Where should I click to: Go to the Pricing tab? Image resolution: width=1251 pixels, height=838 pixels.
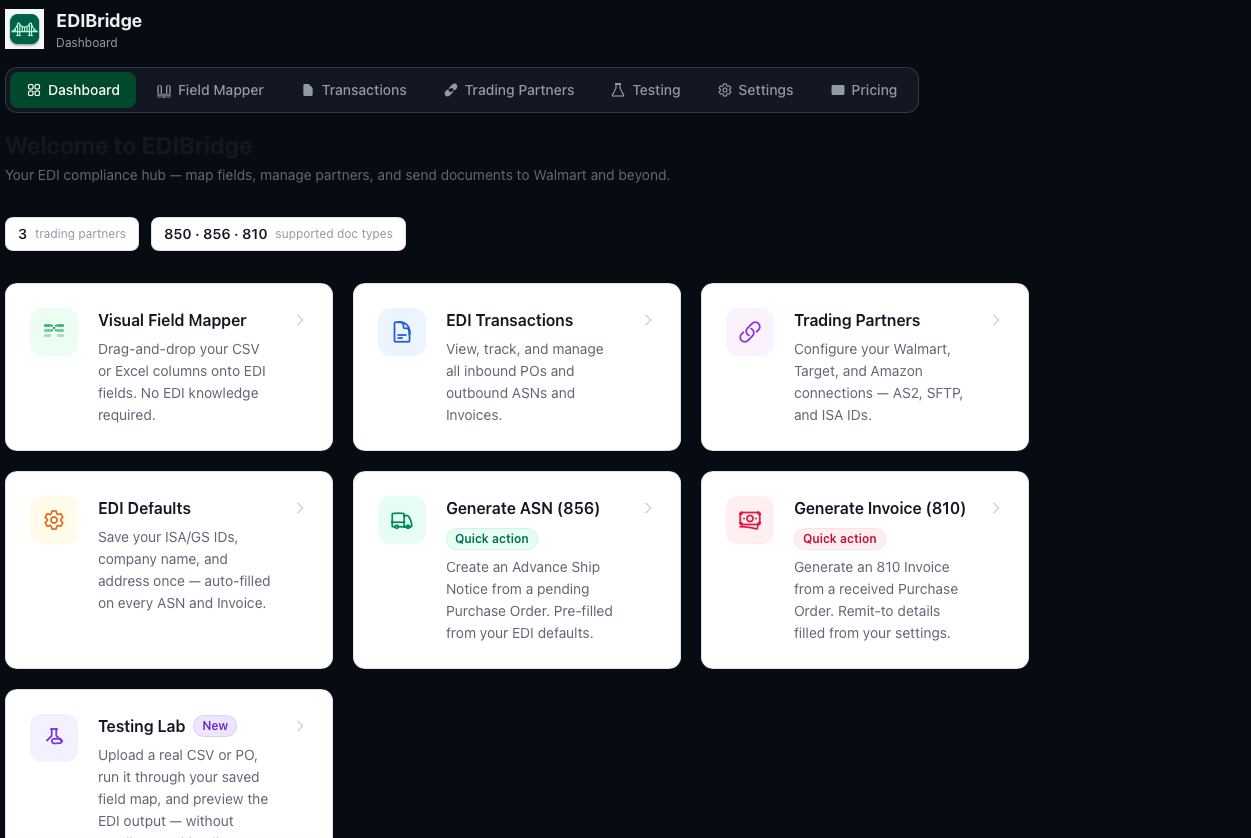coord(864,90)
